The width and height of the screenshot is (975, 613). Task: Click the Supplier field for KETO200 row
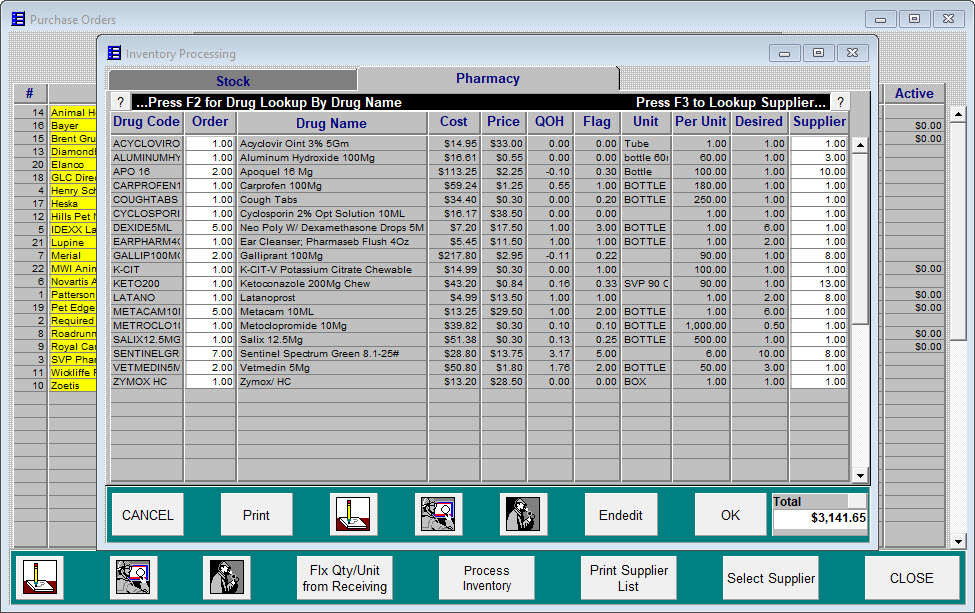(819, 283)
